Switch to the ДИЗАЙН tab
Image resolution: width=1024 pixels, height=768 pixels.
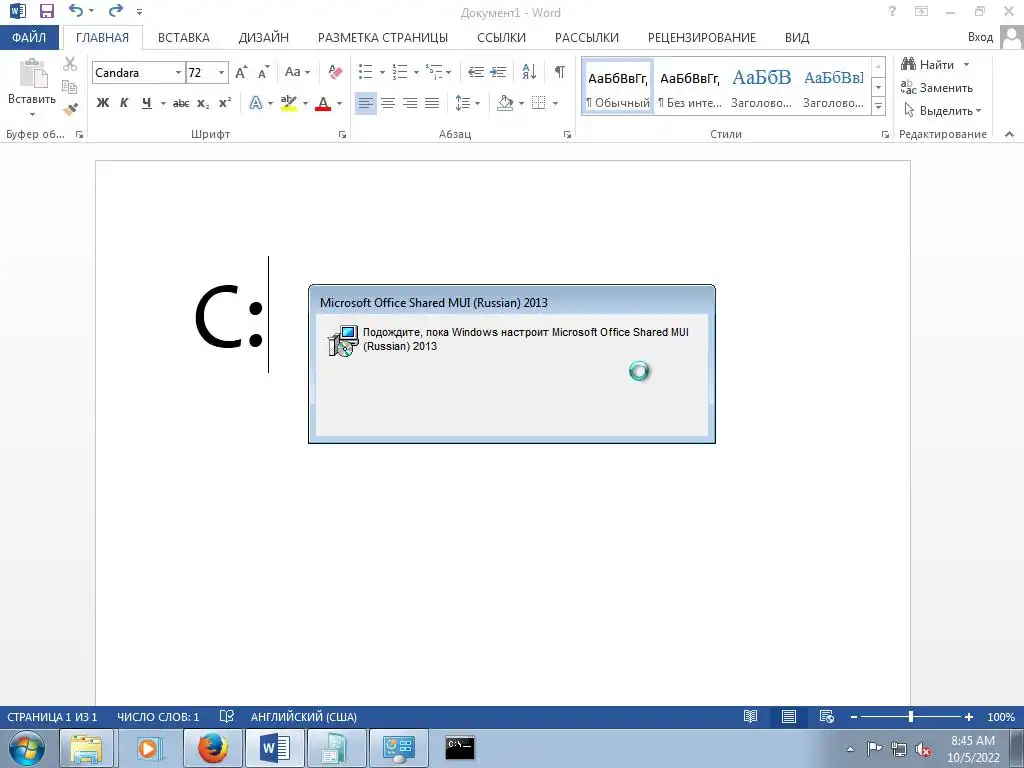pyautogui.click(x=263, y=37)
